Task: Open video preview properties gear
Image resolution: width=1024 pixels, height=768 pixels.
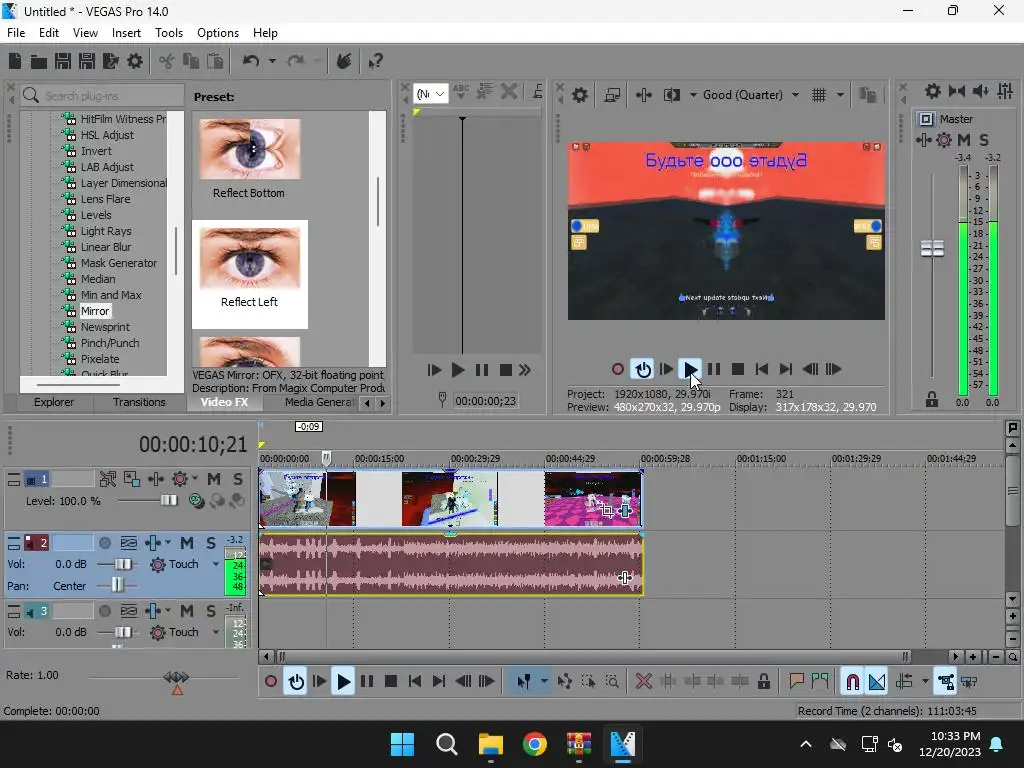Action: point(580,95)
